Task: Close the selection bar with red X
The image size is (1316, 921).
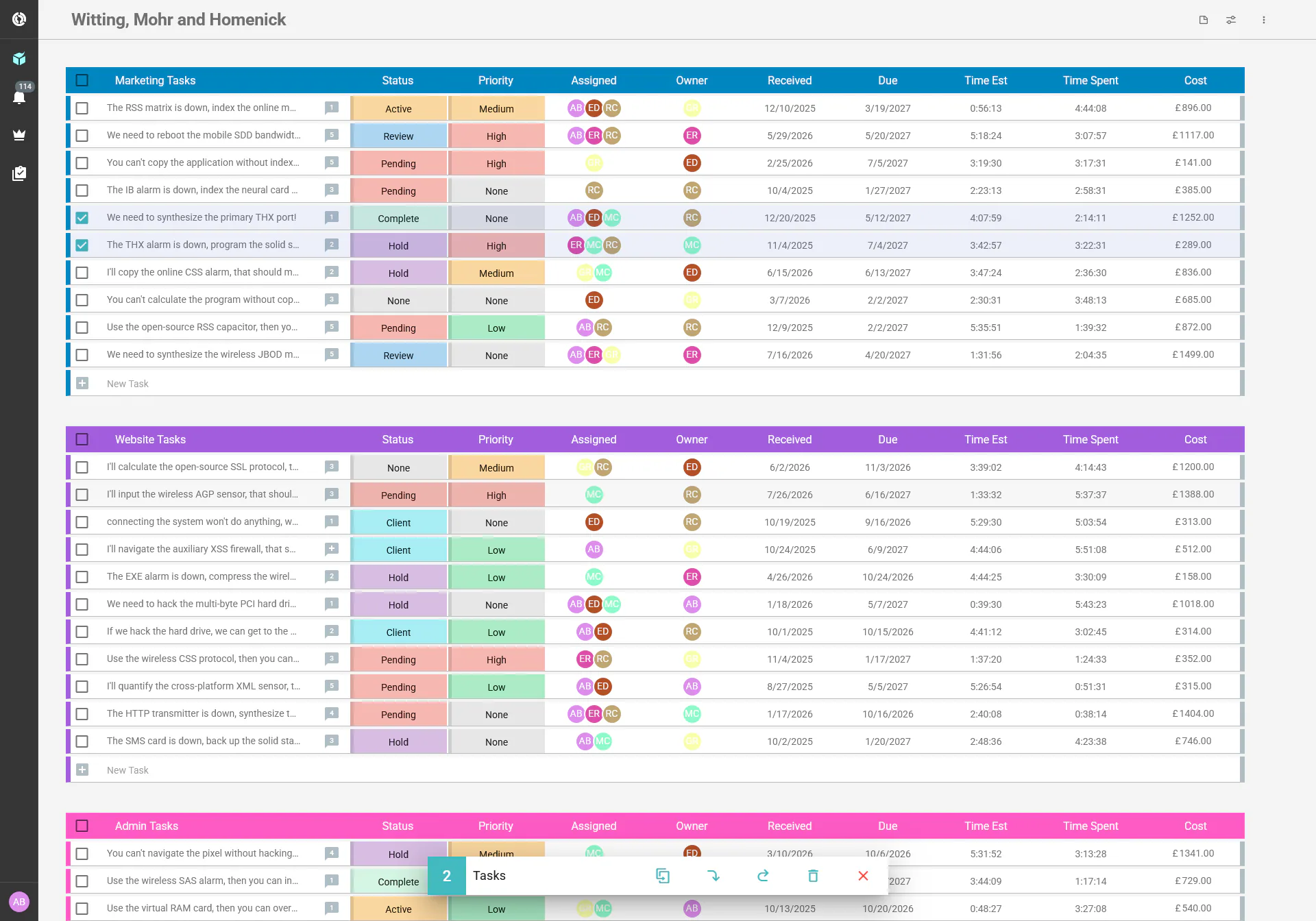Action: [x=863, y=876]
